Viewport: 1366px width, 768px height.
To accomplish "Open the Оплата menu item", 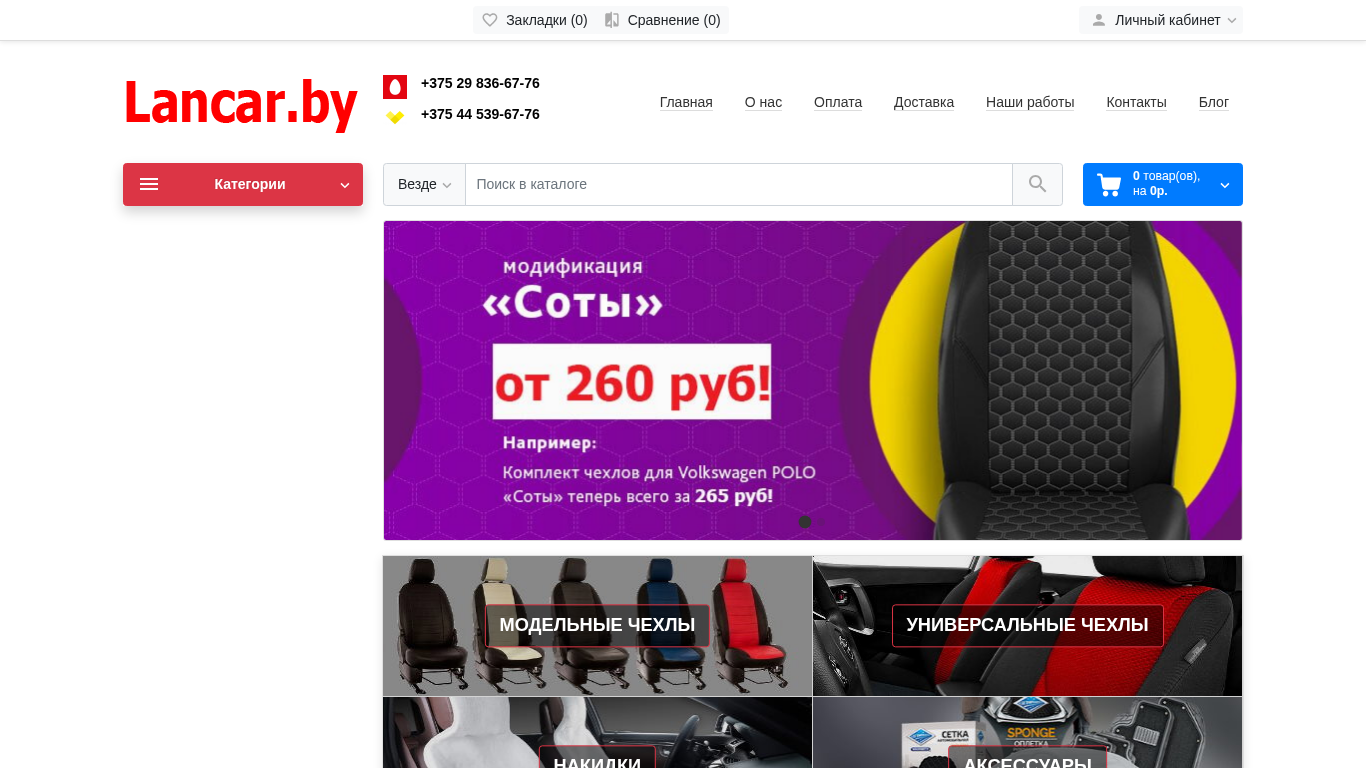I will tap(838, 102).
